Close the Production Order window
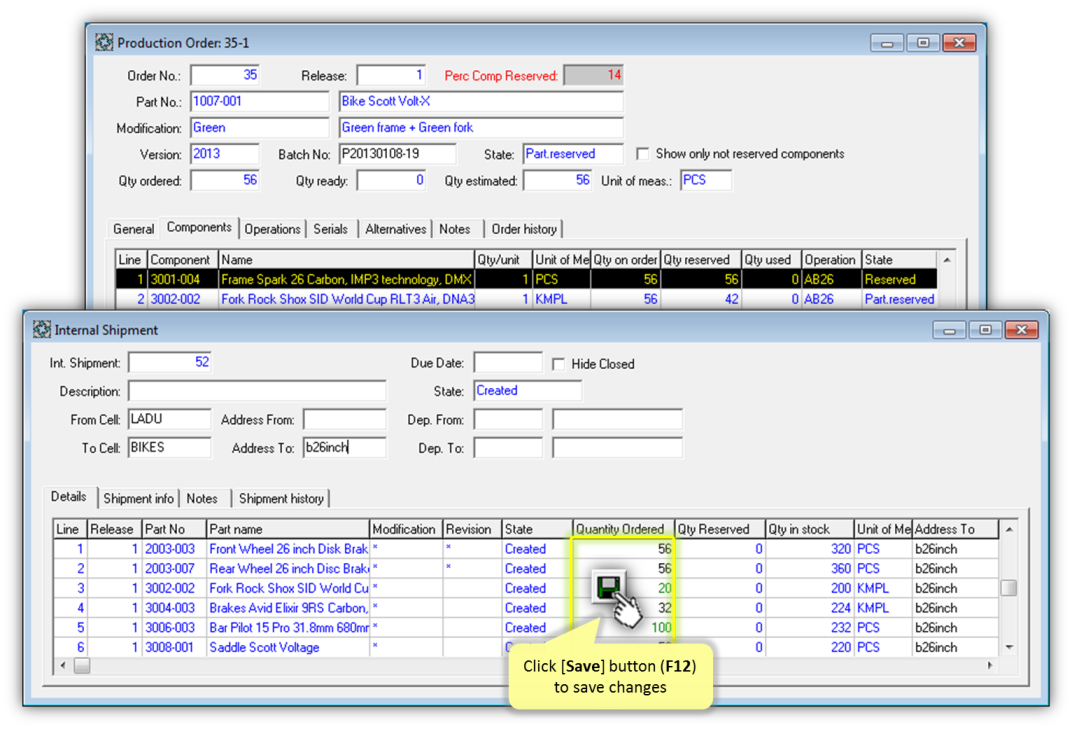 tap(959, 43)
